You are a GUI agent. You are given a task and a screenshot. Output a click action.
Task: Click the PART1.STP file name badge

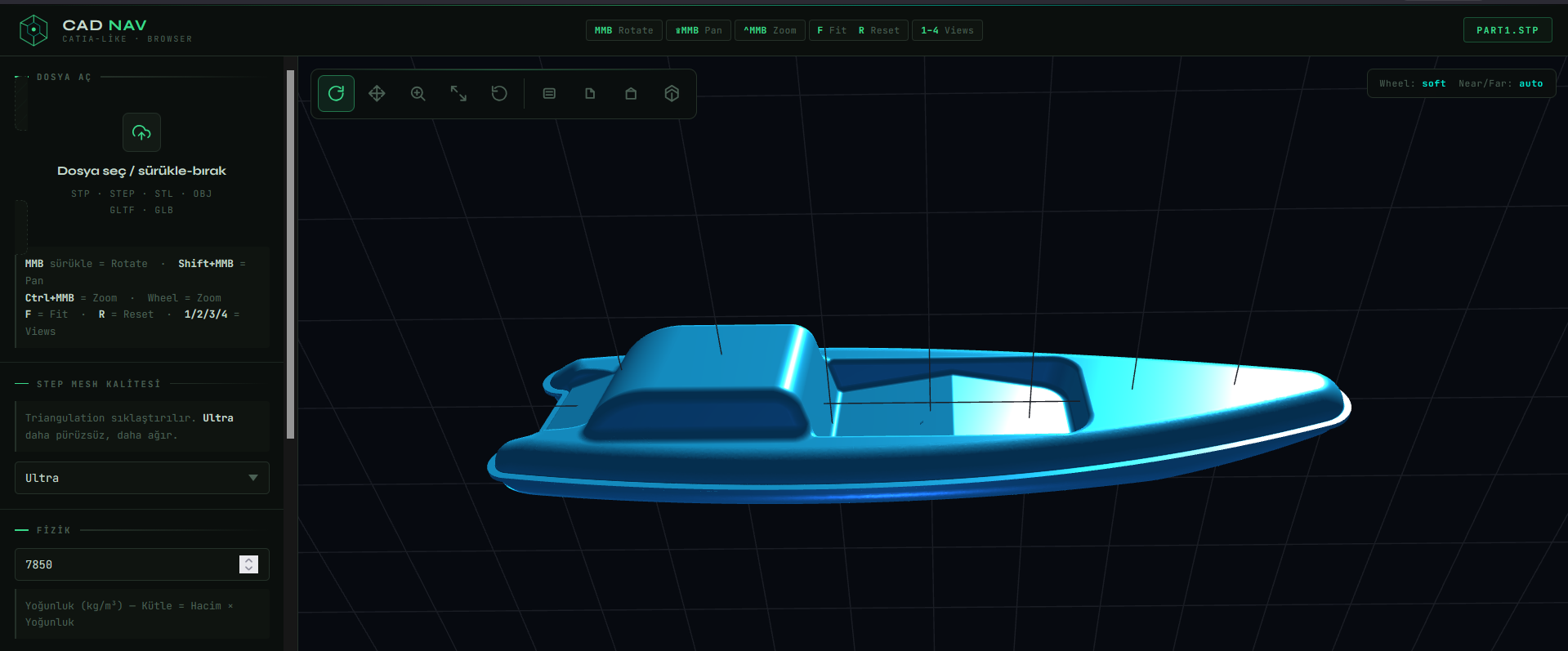click(x=1507, y=30)
